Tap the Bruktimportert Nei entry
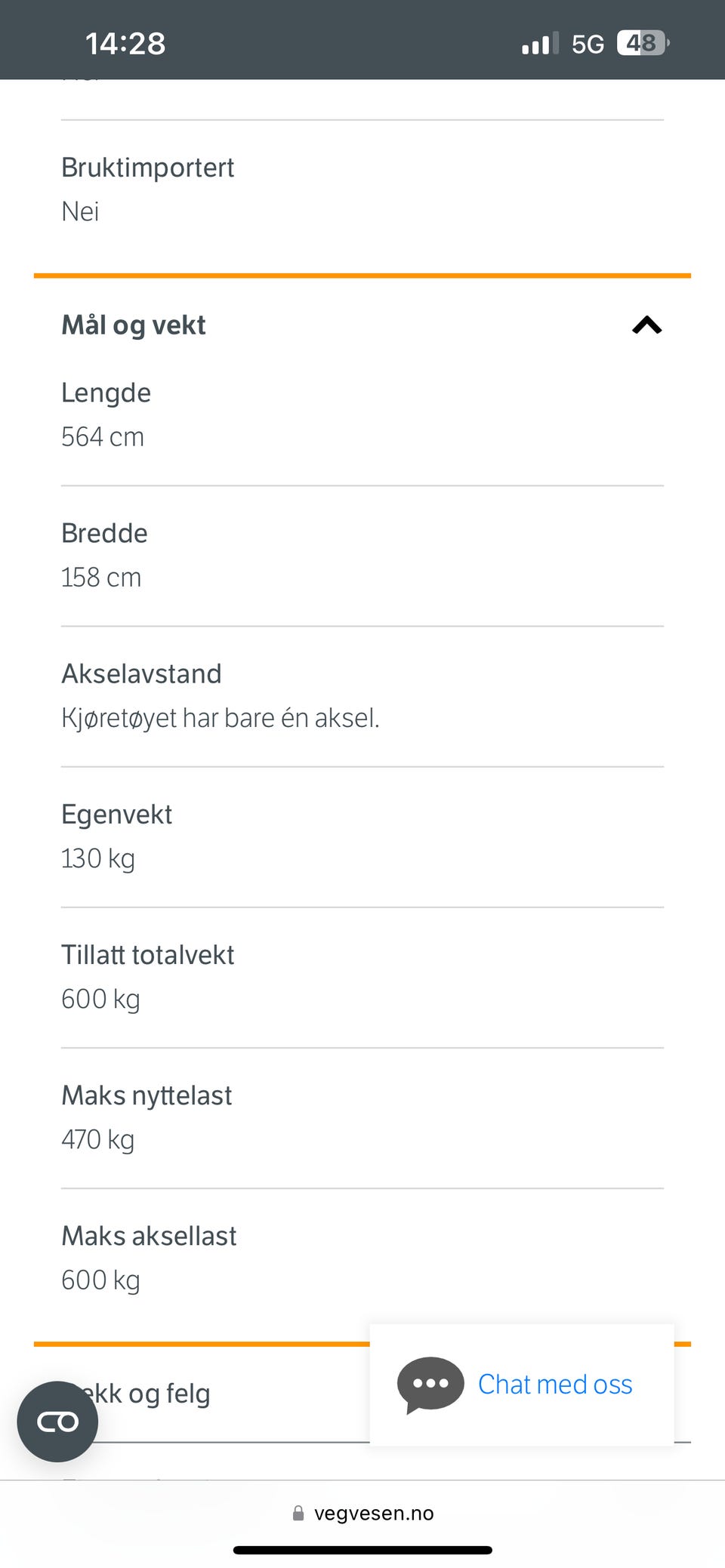This screenshot has width=725, height=1568. point(362,189)
